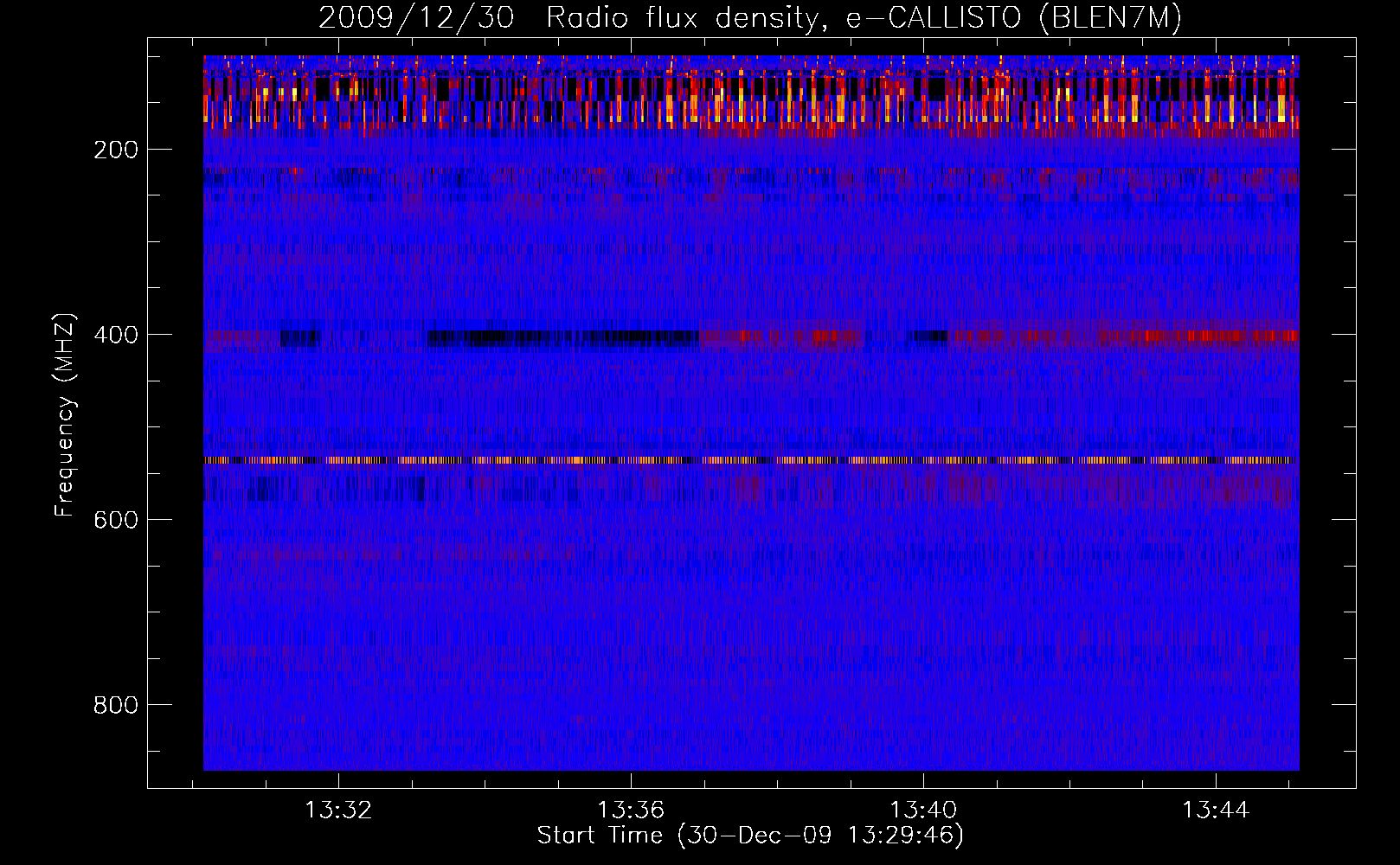Click the 200 frequency tick label
Screen dimensions: 1400x865
(x=115, y=150)
